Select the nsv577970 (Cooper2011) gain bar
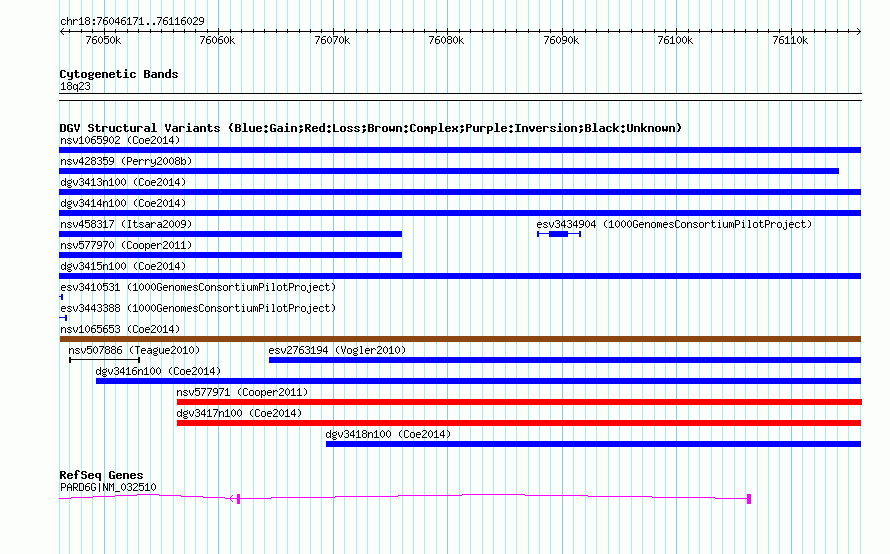The image size is (890, 554). click(x=230, y=255)
